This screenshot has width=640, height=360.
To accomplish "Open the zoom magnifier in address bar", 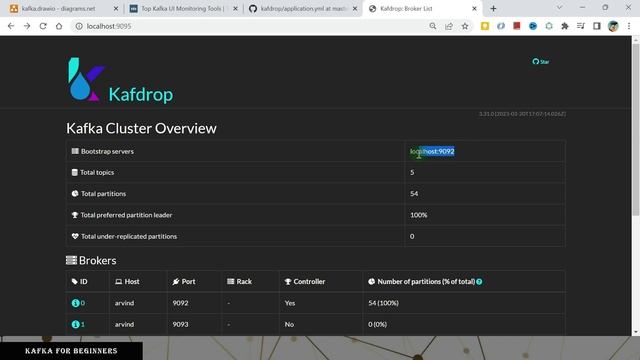I will pyautogui.click(x=433, y=26).
